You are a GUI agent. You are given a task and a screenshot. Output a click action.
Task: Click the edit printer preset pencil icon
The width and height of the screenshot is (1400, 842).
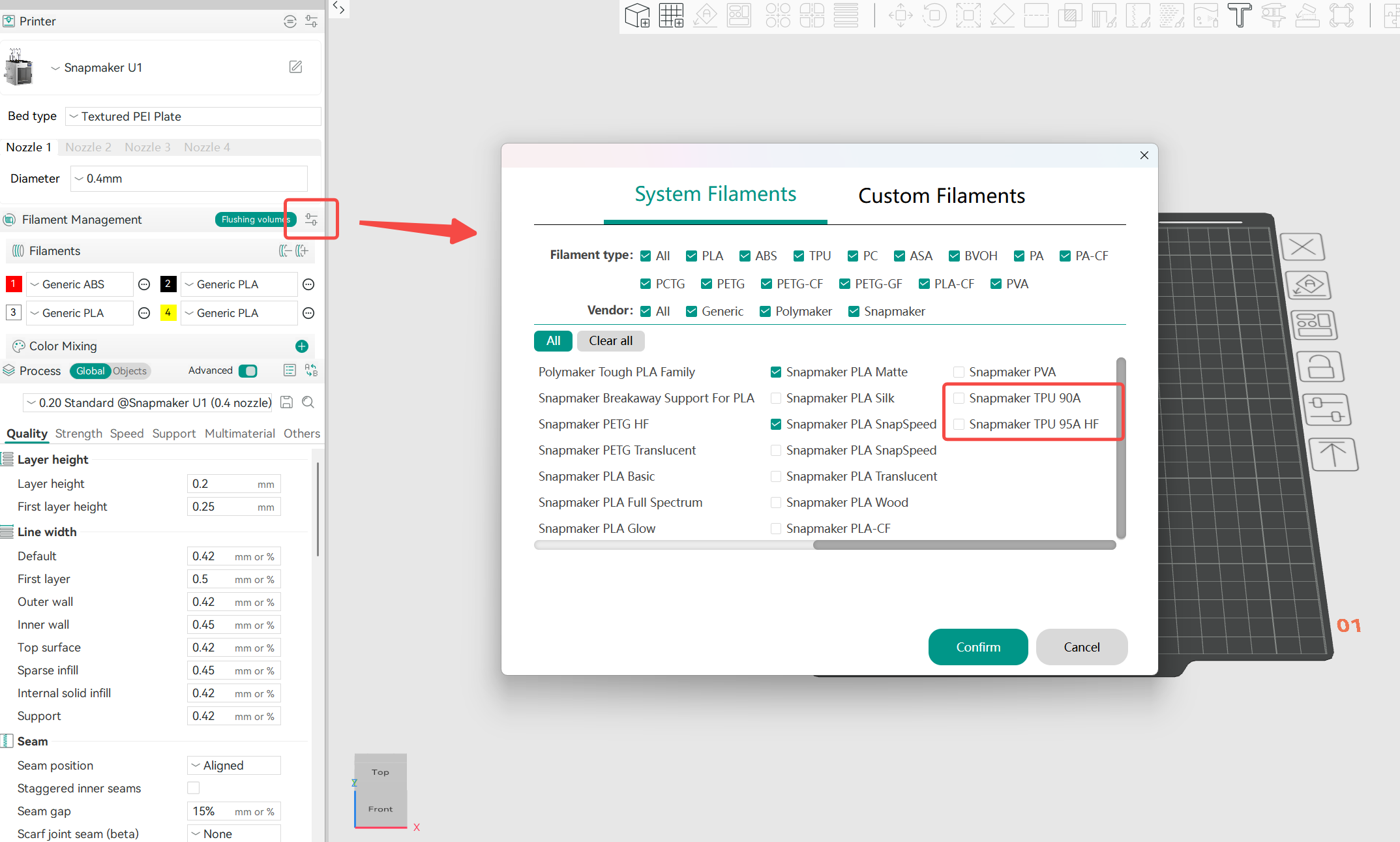[x=295, y=67]
